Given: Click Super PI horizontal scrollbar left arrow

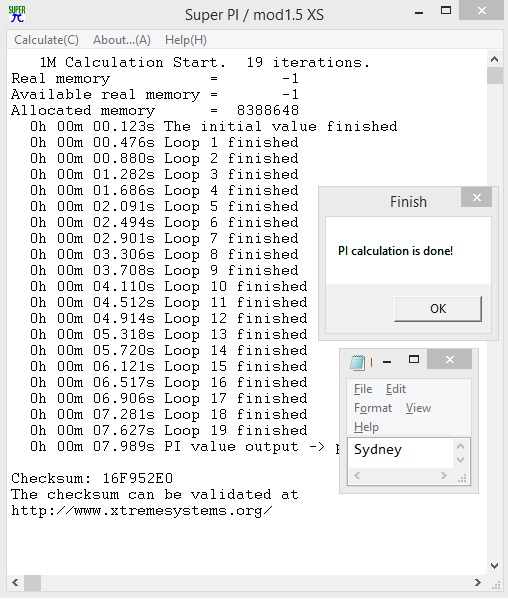Looking at the screenshot, I should pos(15,583).
